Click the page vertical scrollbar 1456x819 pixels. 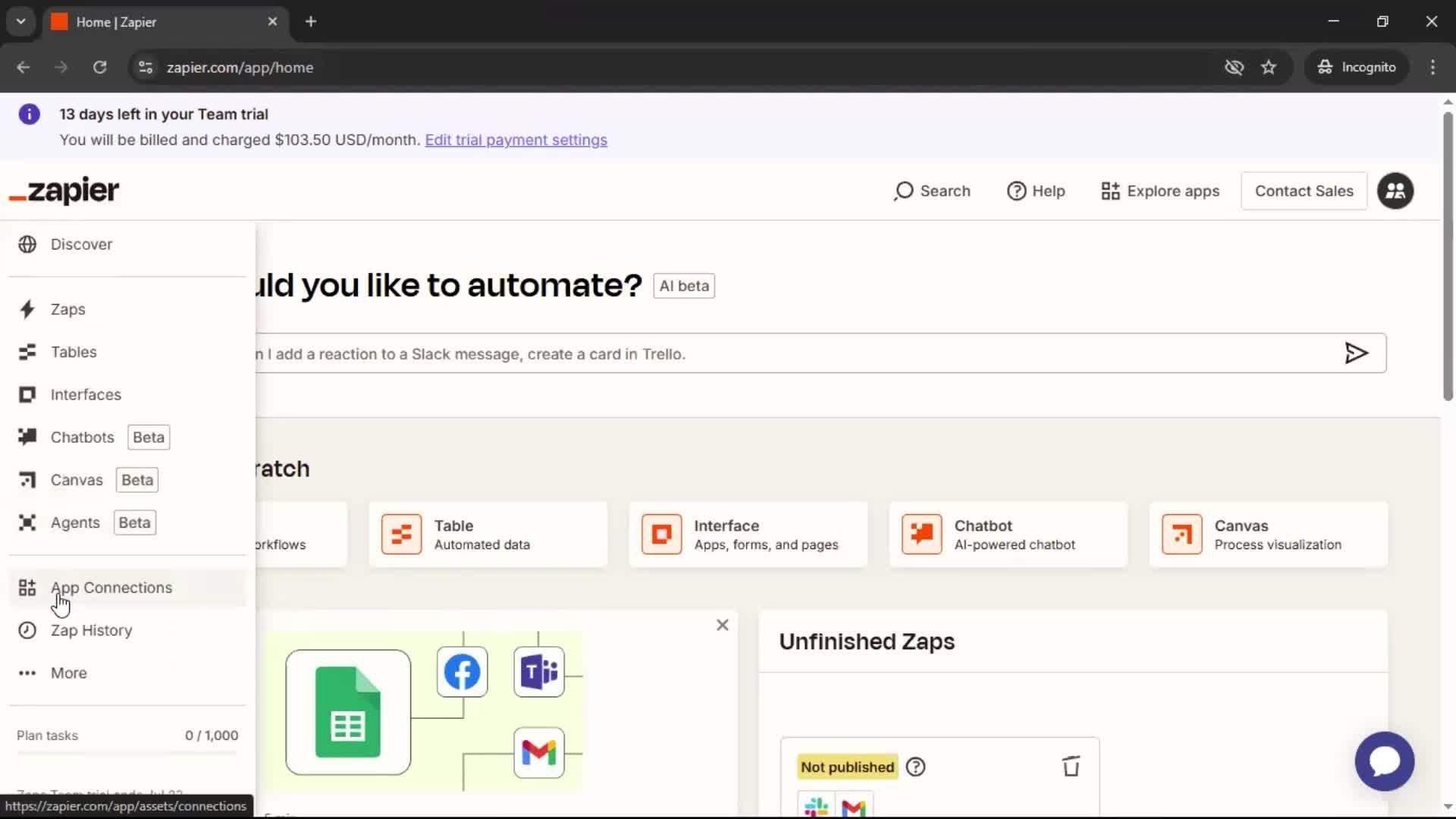(1448, 258)
